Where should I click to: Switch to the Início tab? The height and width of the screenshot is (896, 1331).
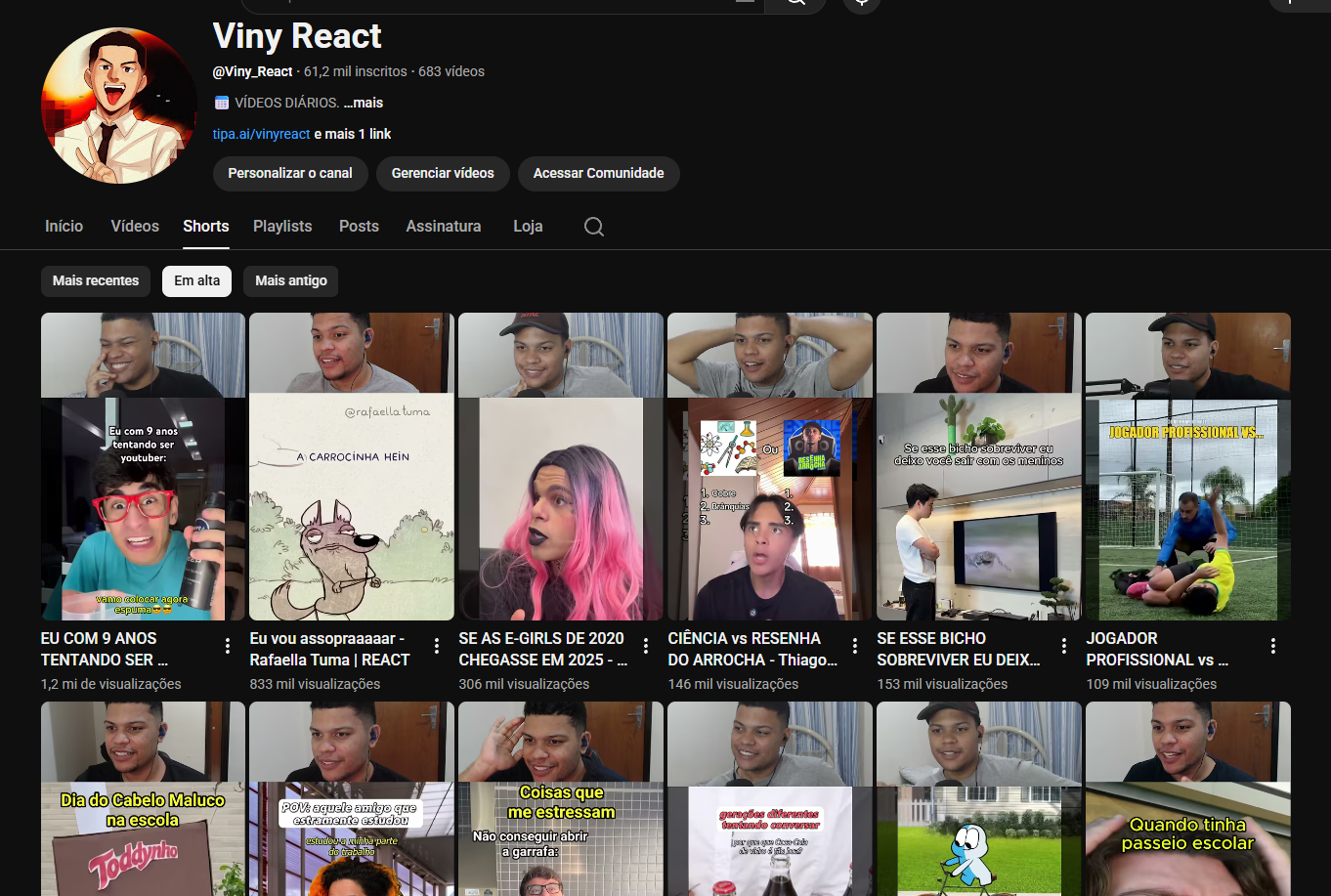pyautogui.click(x=64, y=226)
